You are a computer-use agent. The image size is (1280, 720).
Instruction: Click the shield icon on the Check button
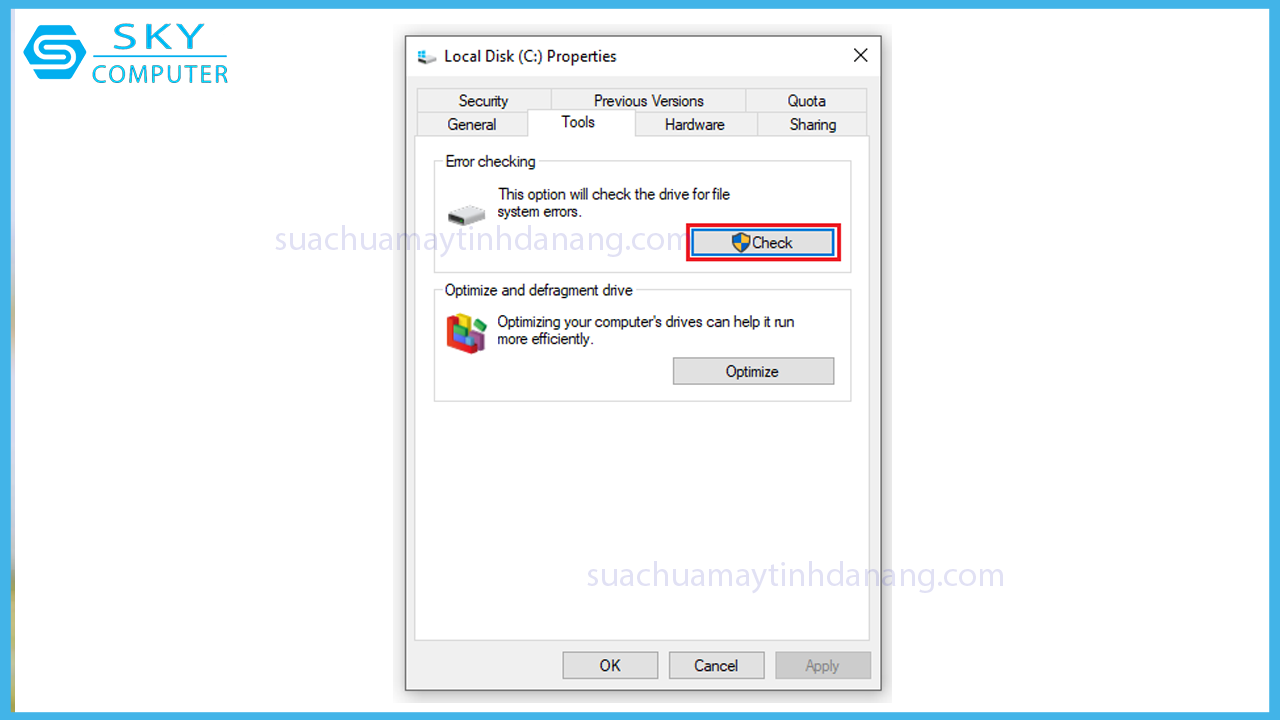point(741,242)
